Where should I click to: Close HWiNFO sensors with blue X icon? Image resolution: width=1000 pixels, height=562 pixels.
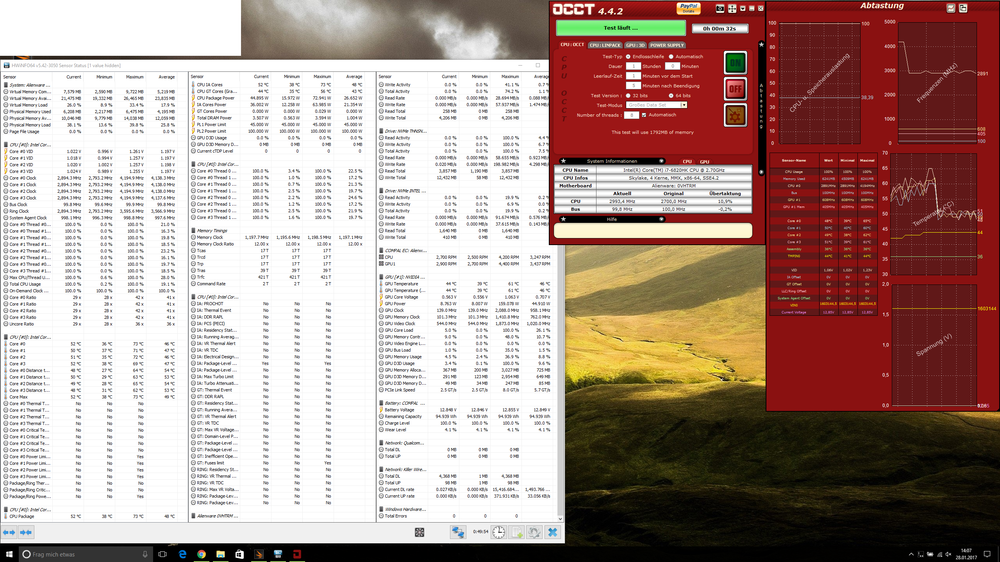point(551,533)
